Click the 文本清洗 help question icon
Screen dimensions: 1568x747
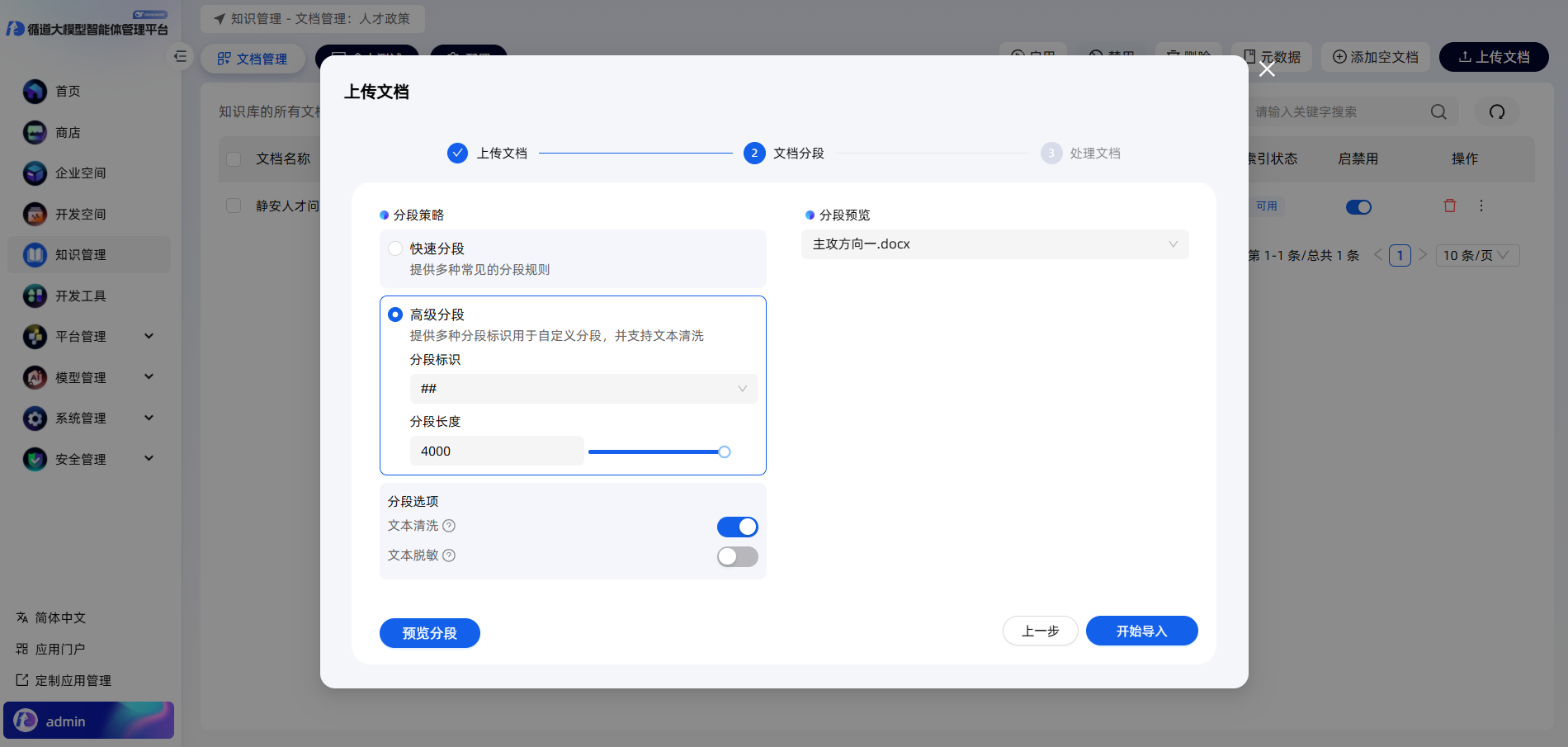[449, 526]
